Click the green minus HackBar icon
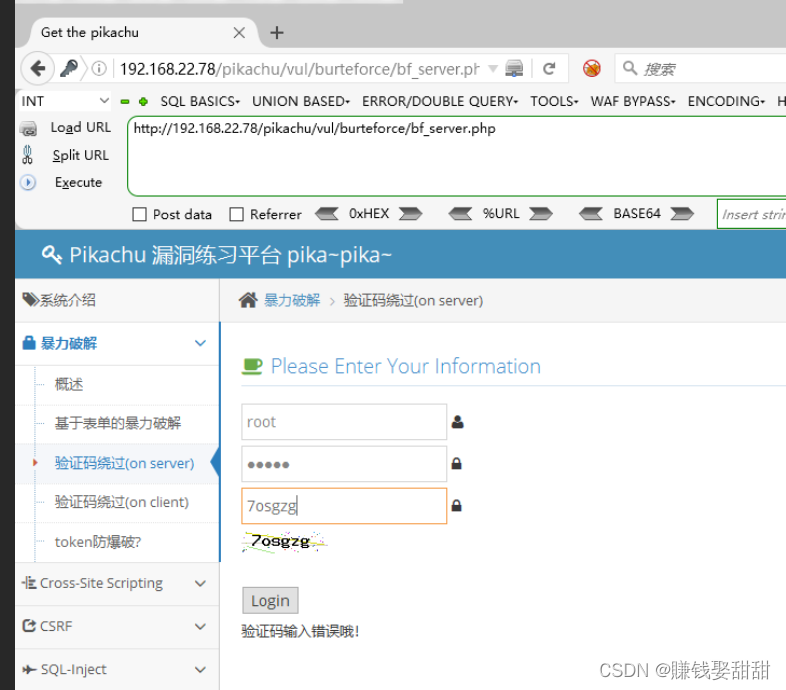Viewport: 786px width, 690px height. [125, 102]
